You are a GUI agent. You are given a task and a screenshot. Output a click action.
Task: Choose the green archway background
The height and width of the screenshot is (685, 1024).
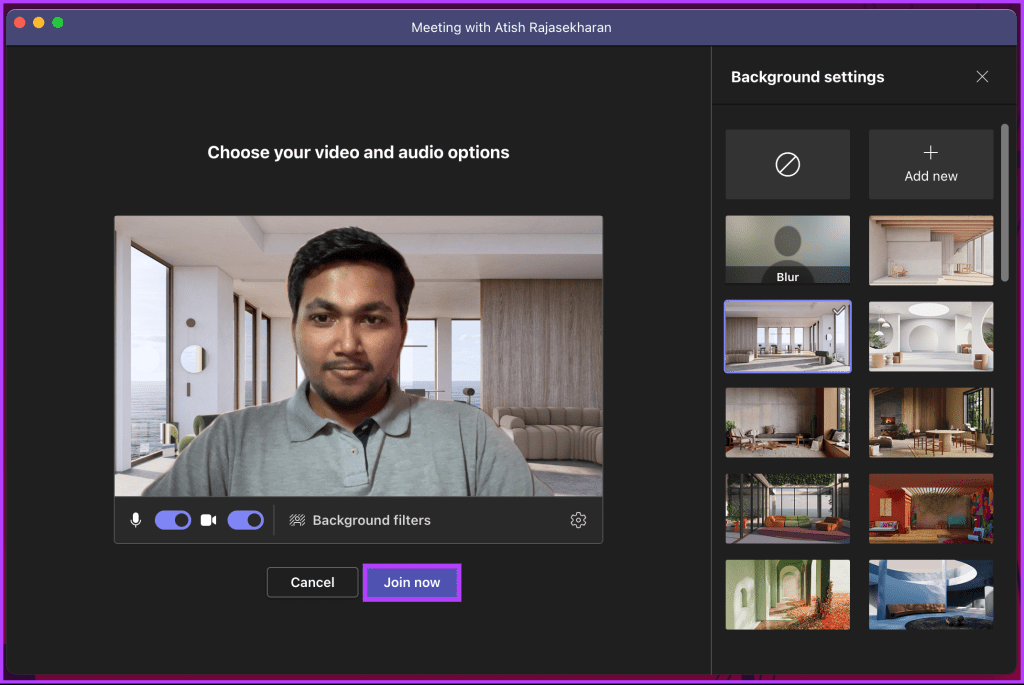[x=787, y=594]
